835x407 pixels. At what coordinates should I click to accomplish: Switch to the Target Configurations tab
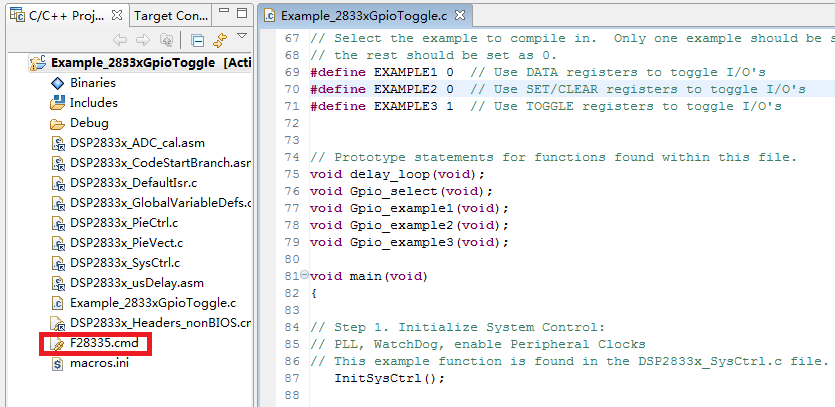click(170, 16)
